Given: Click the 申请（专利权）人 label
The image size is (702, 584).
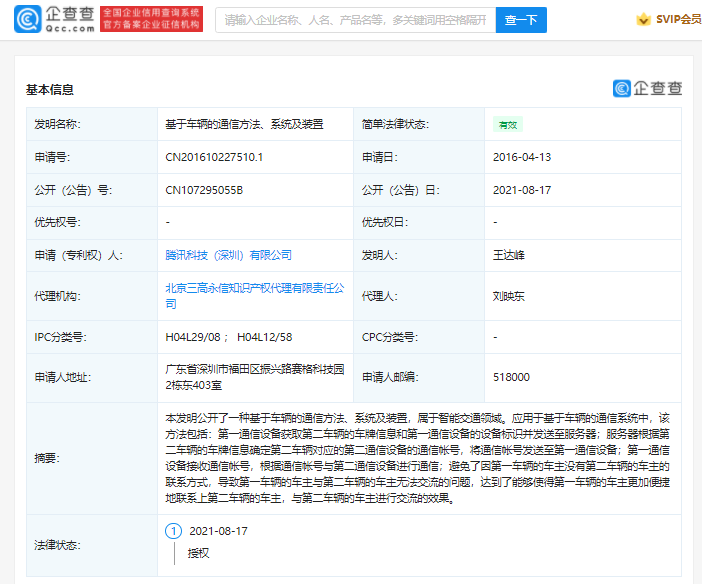Looking at the screenshot, I should pos(79,255).
